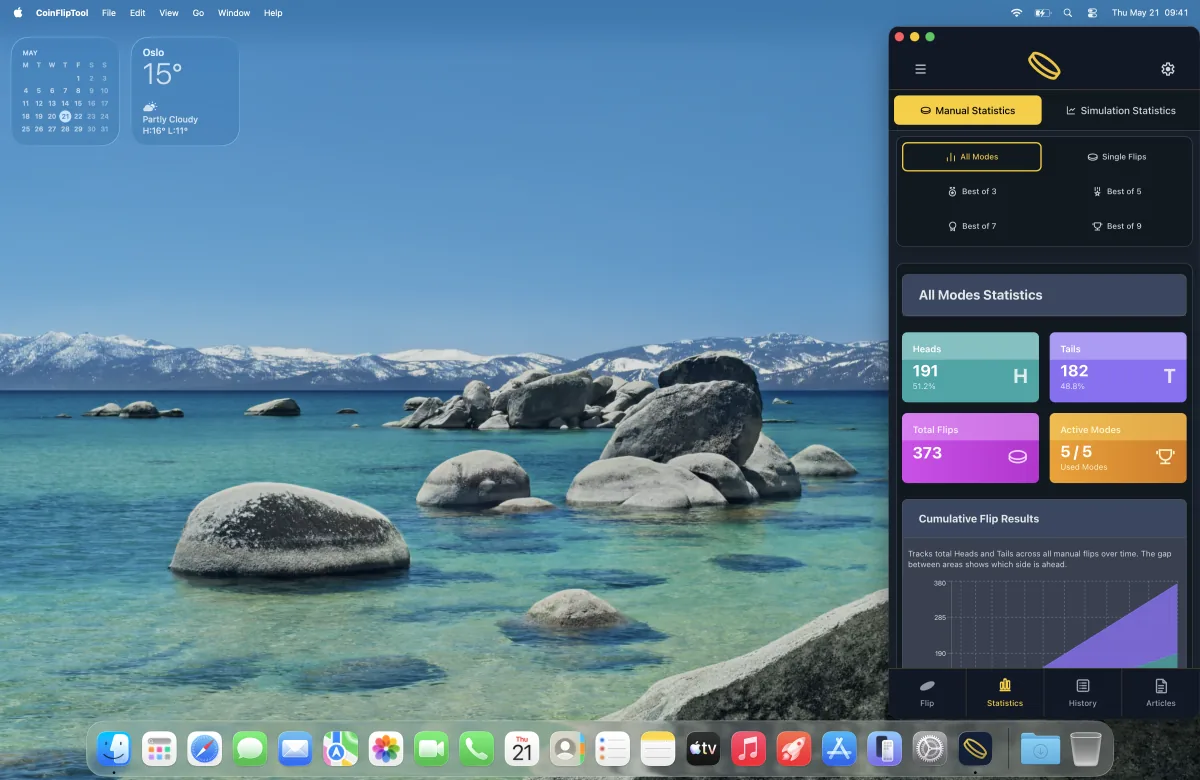Click the H icon on Heads card
The image size is (1200, 780).
pos(1020,377)
